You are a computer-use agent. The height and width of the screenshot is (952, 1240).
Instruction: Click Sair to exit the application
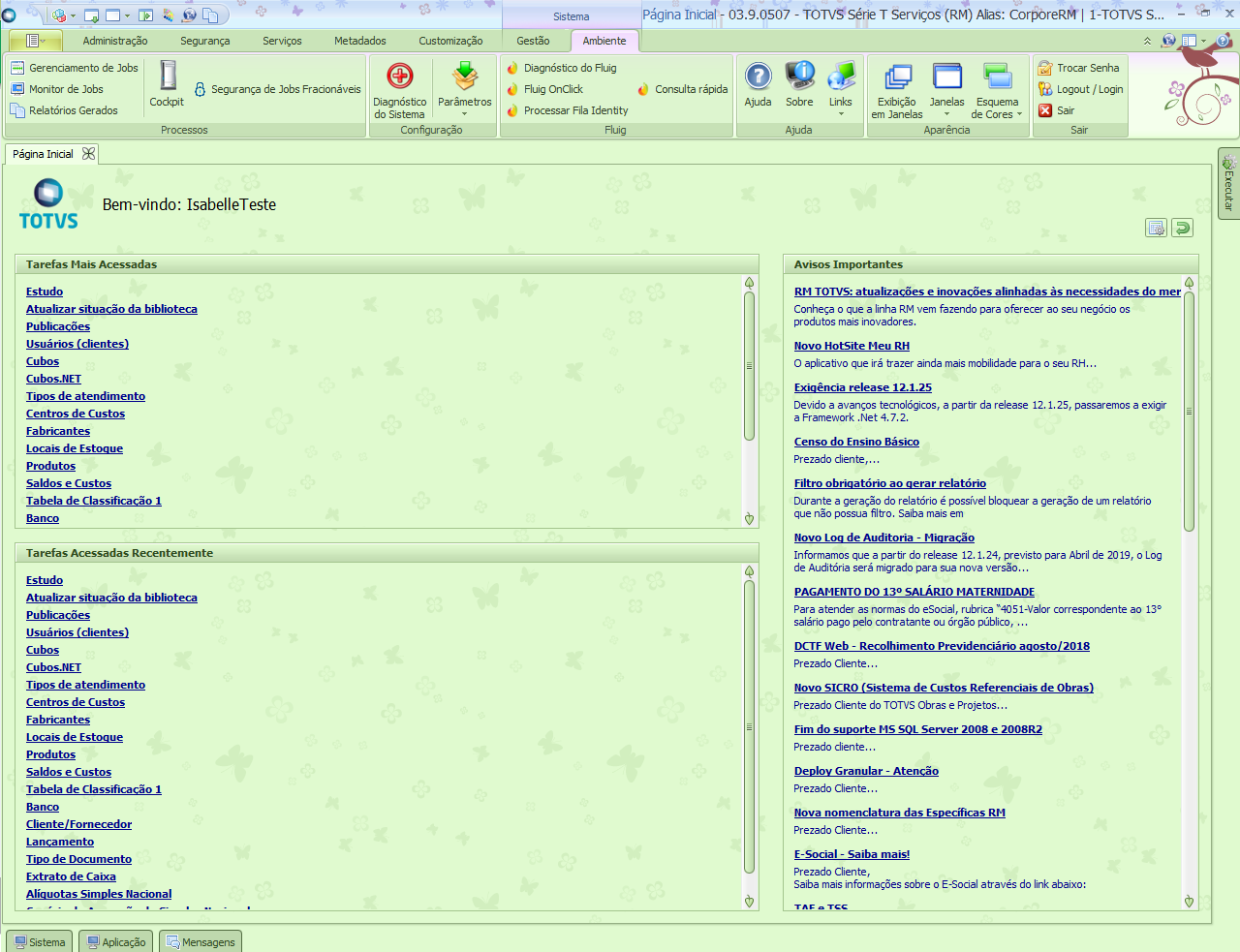[1057, 110]
